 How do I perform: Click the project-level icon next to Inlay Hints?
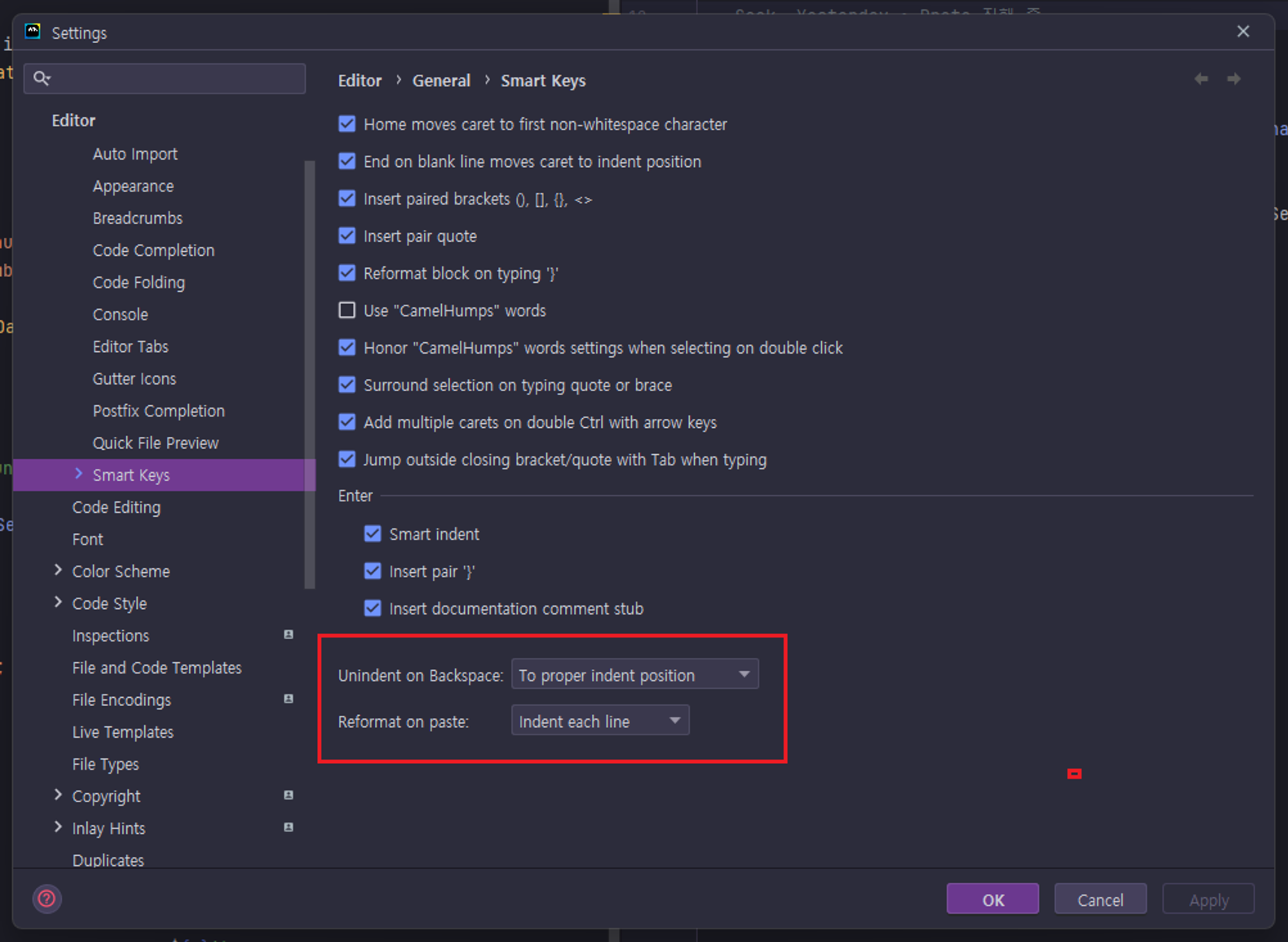289,827
